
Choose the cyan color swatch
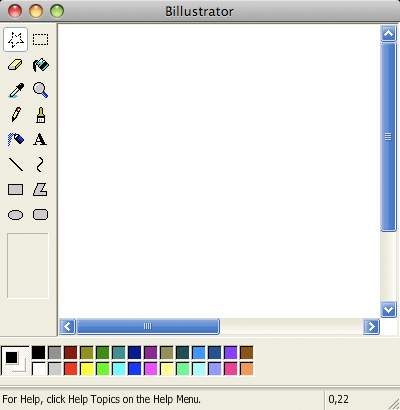(118, 369)
